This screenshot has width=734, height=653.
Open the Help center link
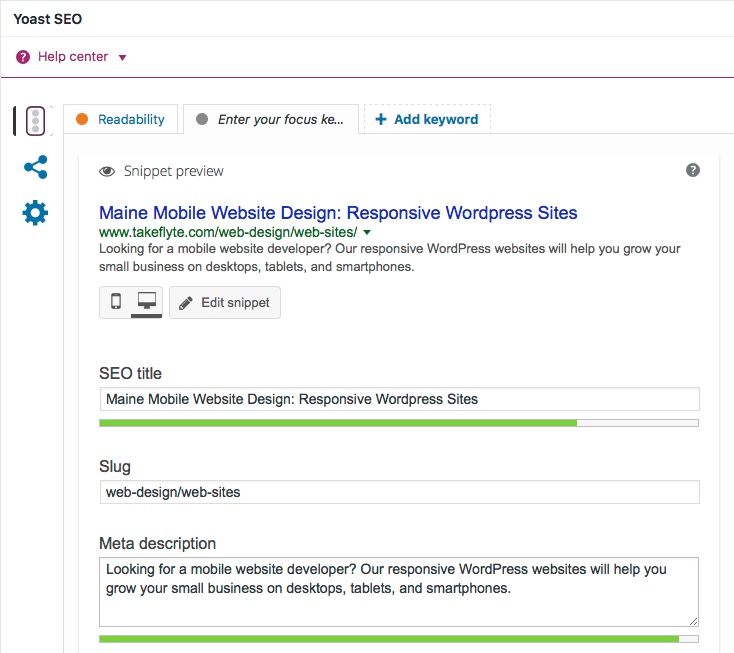point(73,57)
